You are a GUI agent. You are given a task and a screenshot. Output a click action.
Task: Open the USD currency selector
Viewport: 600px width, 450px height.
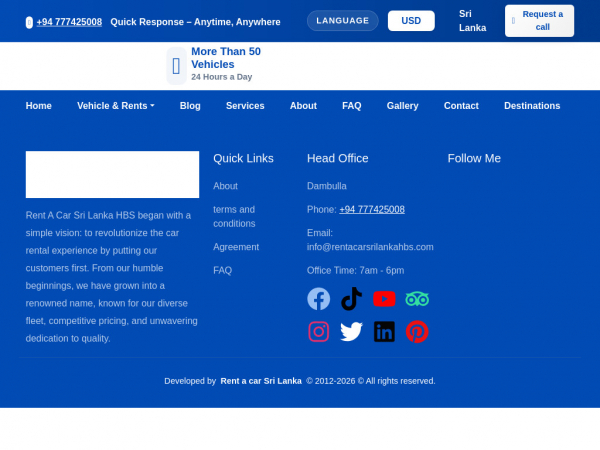click(411, 21)
